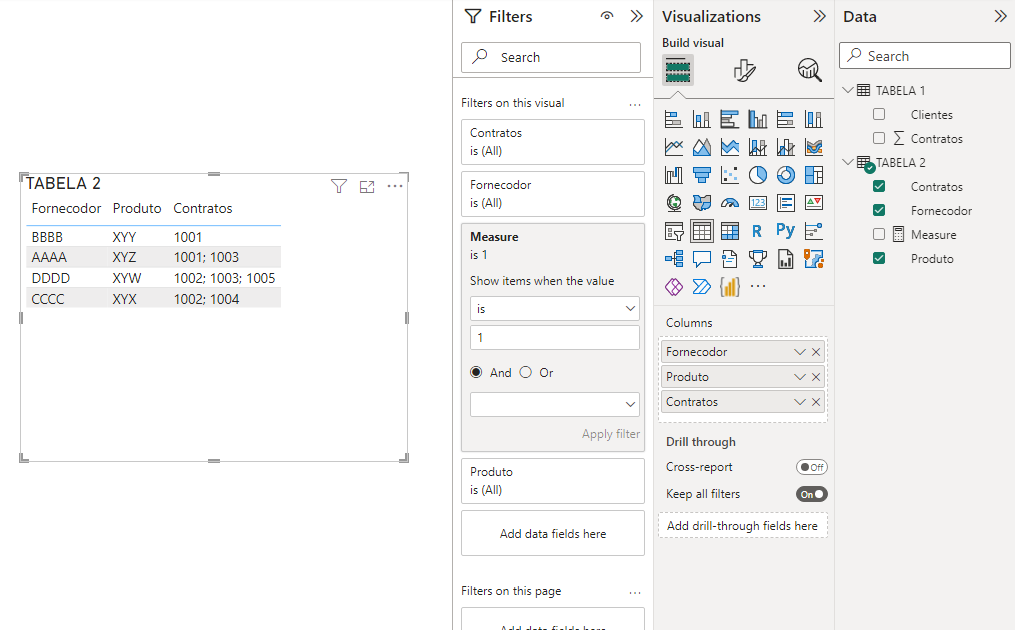Toggle Cross-report drill through switch
The height and width of the screenshot is (630, 1015).
pos(812,467)
